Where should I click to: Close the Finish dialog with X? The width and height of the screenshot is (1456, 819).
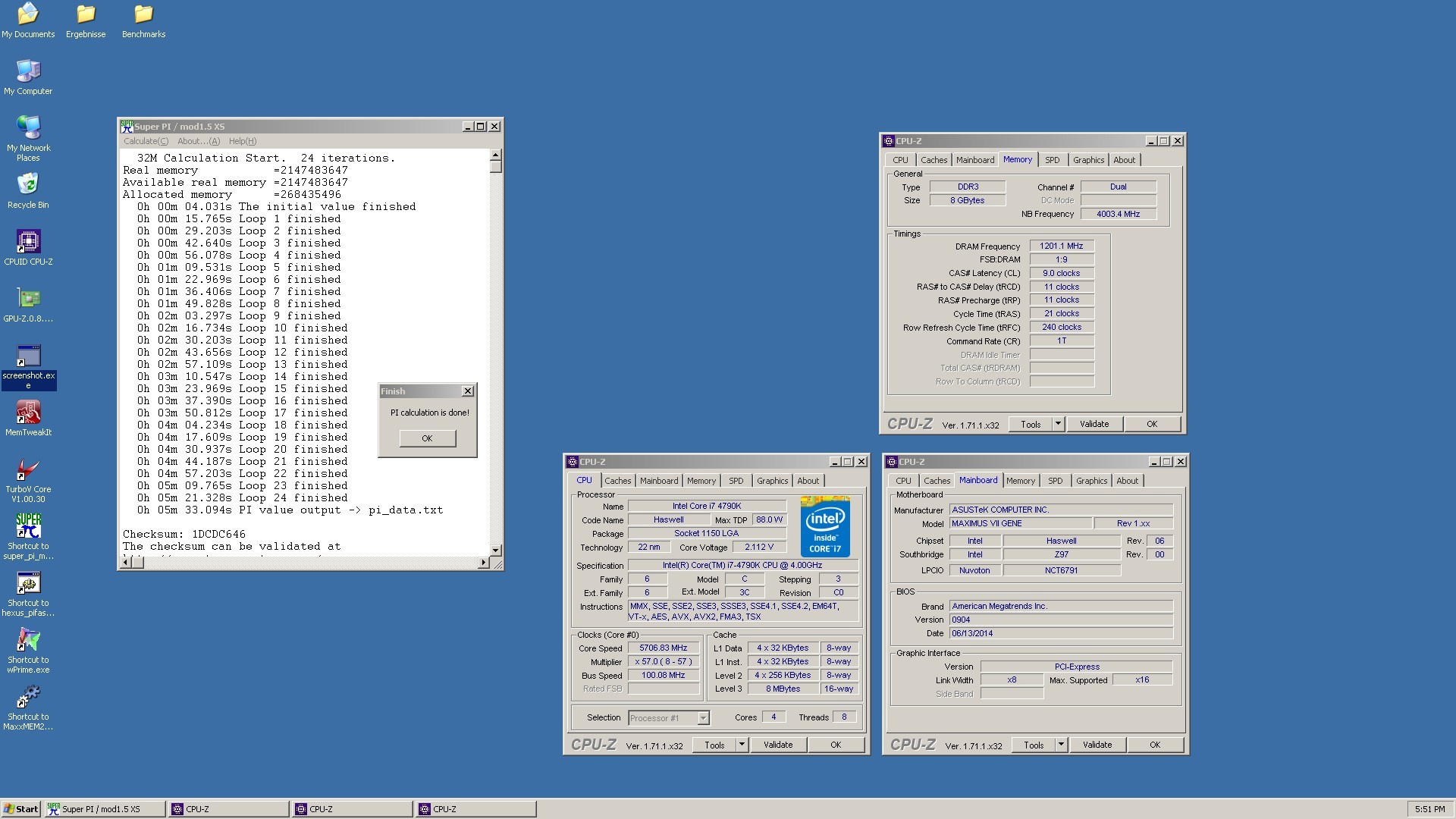pyautogui.click(x=467, y=391)
